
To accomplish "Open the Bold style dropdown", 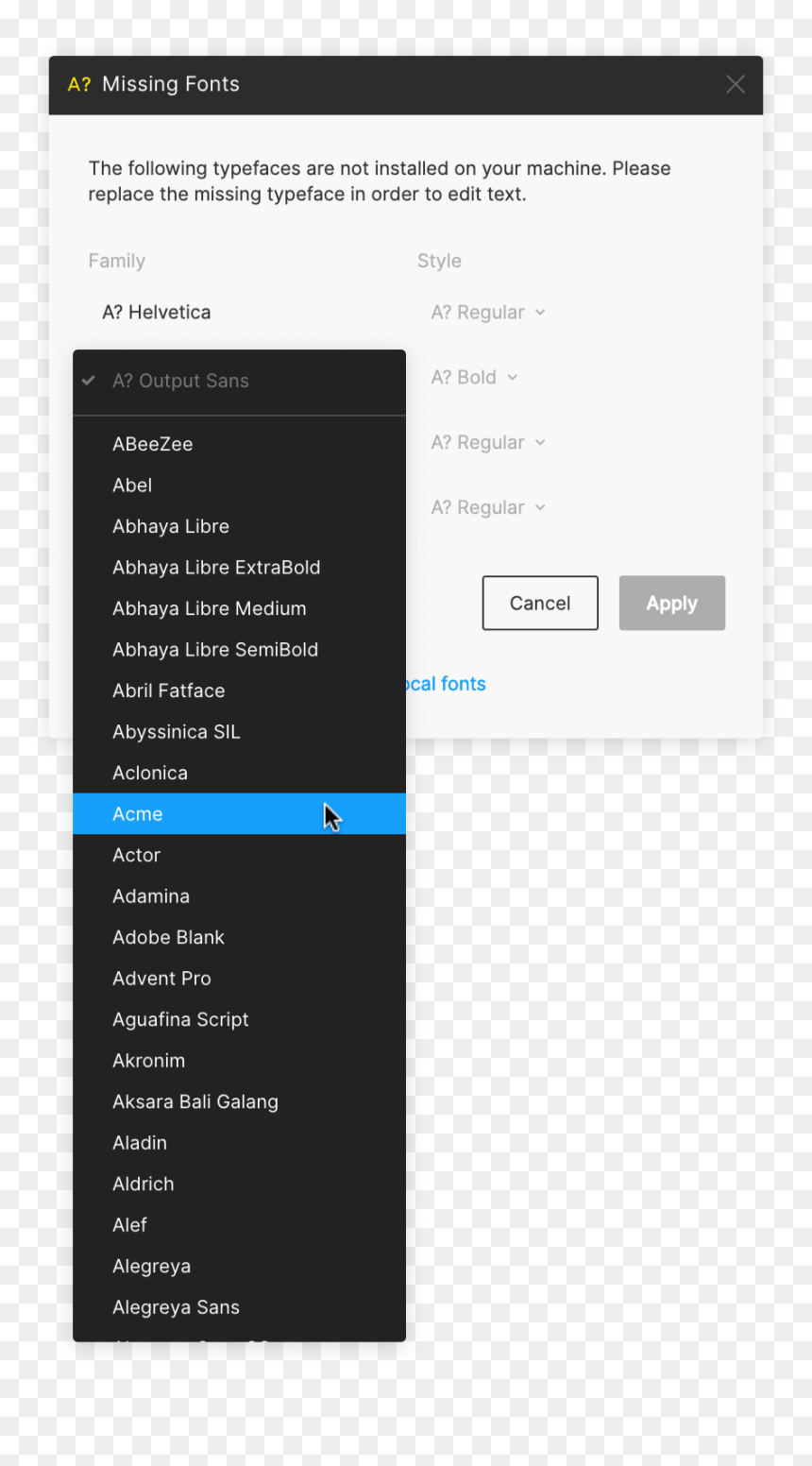I will pos(474,378).
